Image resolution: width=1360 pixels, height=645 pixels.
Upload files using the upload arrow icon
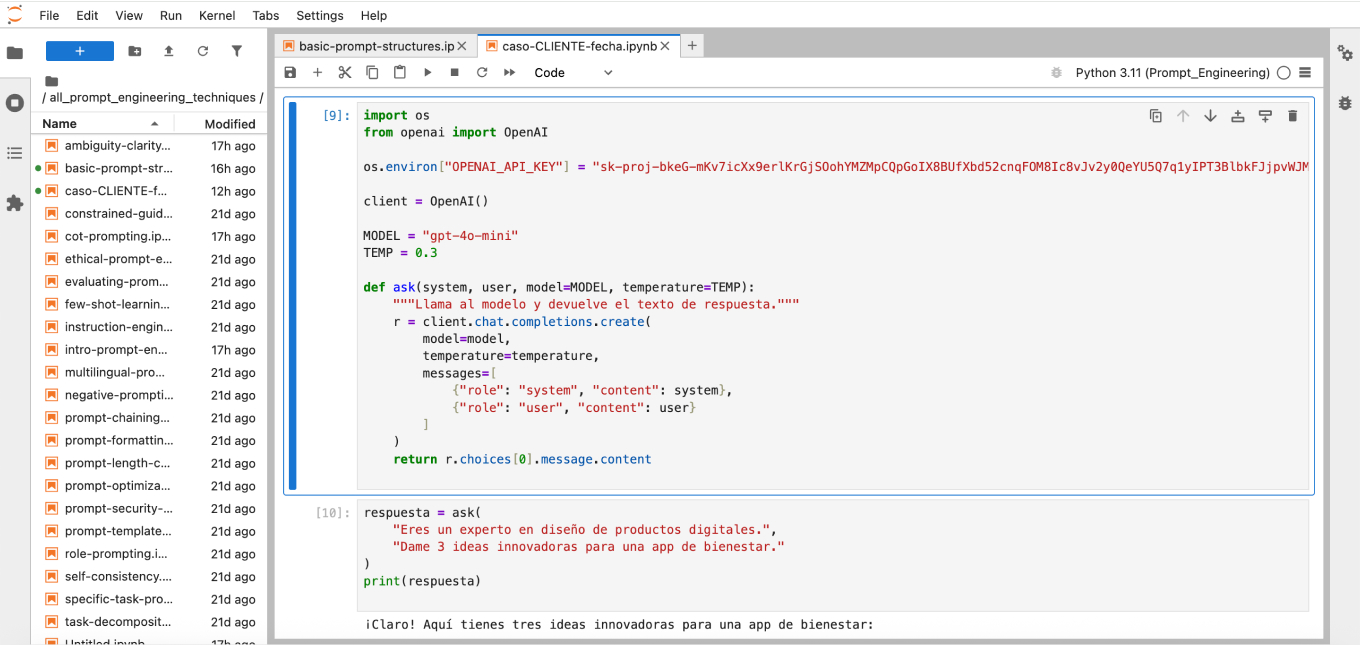168,51
